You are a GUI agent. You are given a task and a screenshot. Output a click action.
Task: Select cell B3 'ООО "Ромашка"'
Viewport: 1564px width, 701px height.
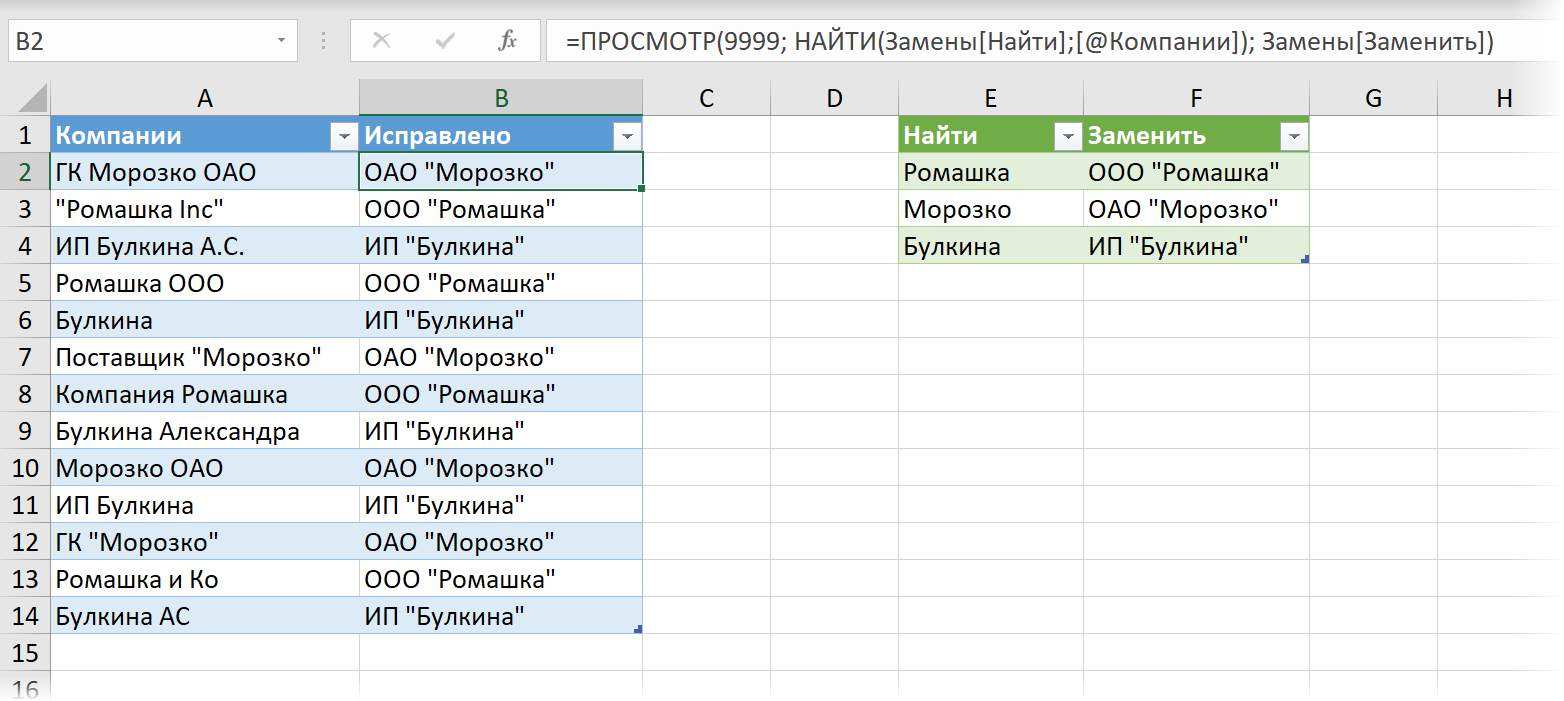pyautogui.click(x=501, y=209)
